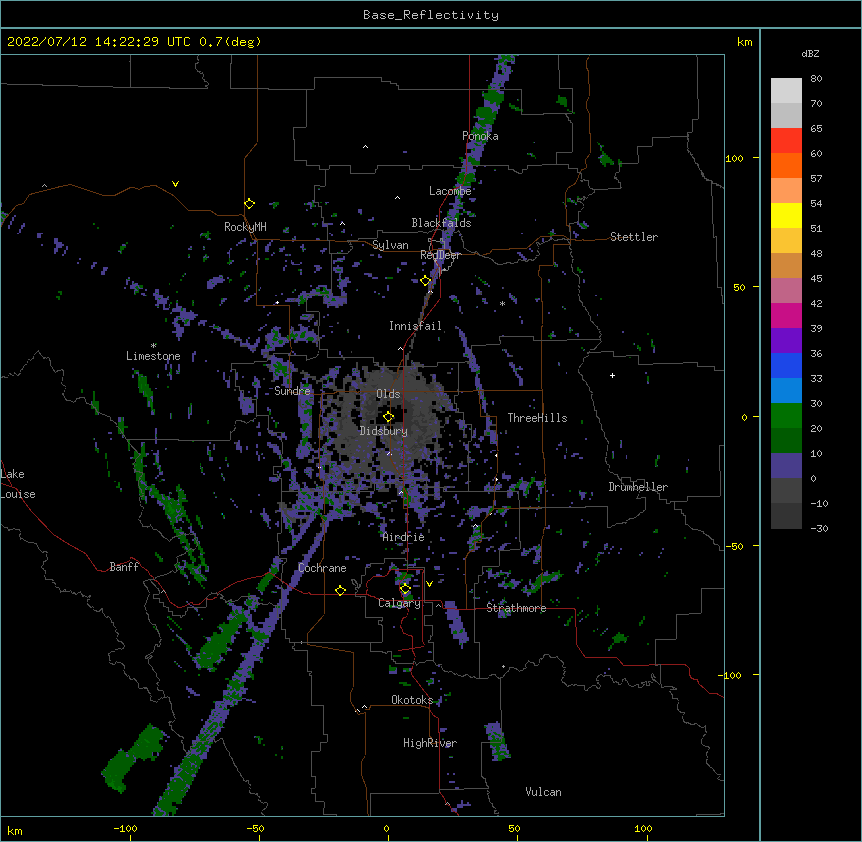Select the Banff map label

[124, 567]
